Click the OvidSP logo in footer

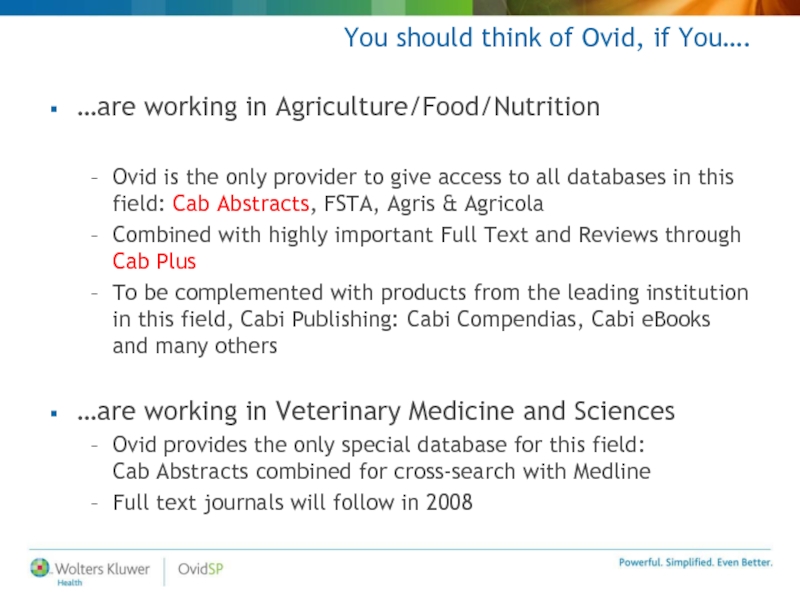point(201,569)
